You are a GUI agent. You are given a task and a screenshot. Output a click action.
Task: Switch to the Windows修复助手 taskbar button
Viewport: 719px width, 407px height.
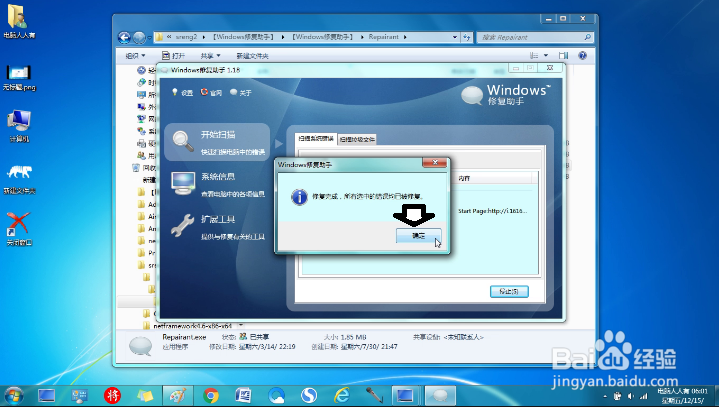(440, 396)
